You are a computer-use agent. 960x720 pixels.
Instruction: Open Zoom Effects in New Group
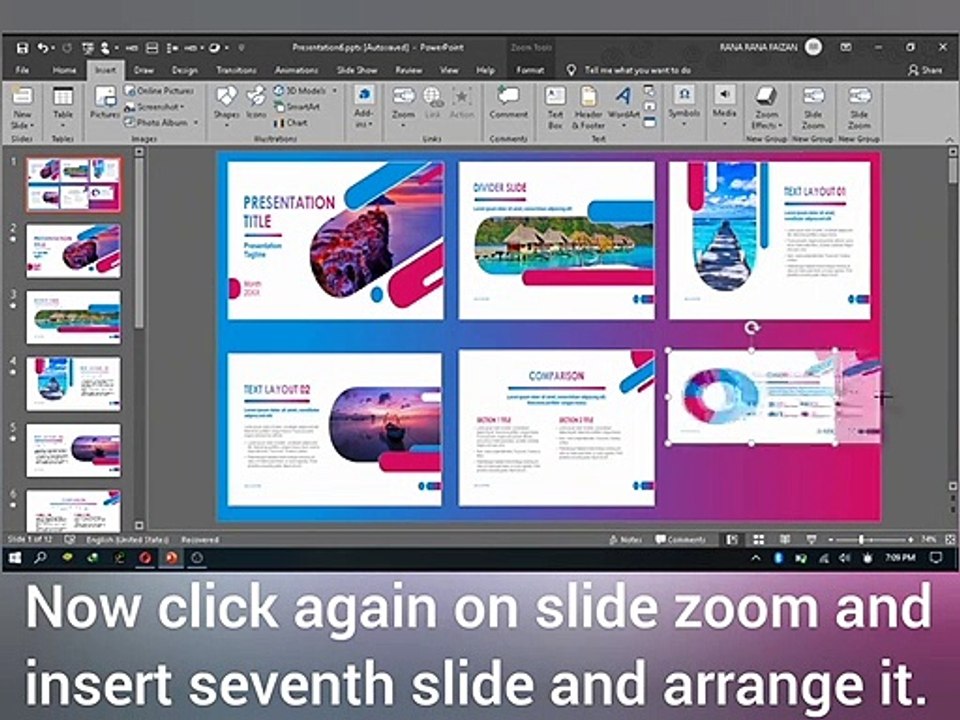point(767,107)
